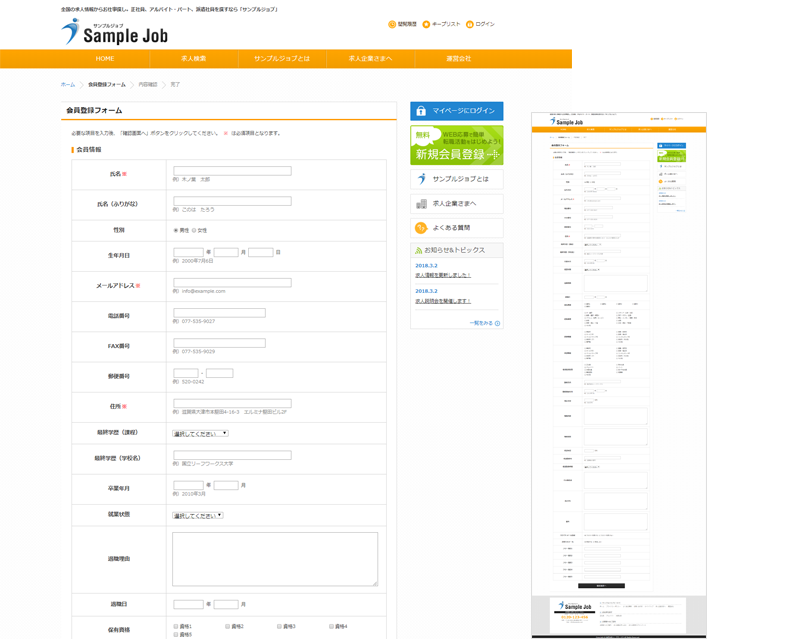Focus the 卒業年月 month field
Viewport: 800px width, 639px height.
pyautogui.click(x=226, y=485)
